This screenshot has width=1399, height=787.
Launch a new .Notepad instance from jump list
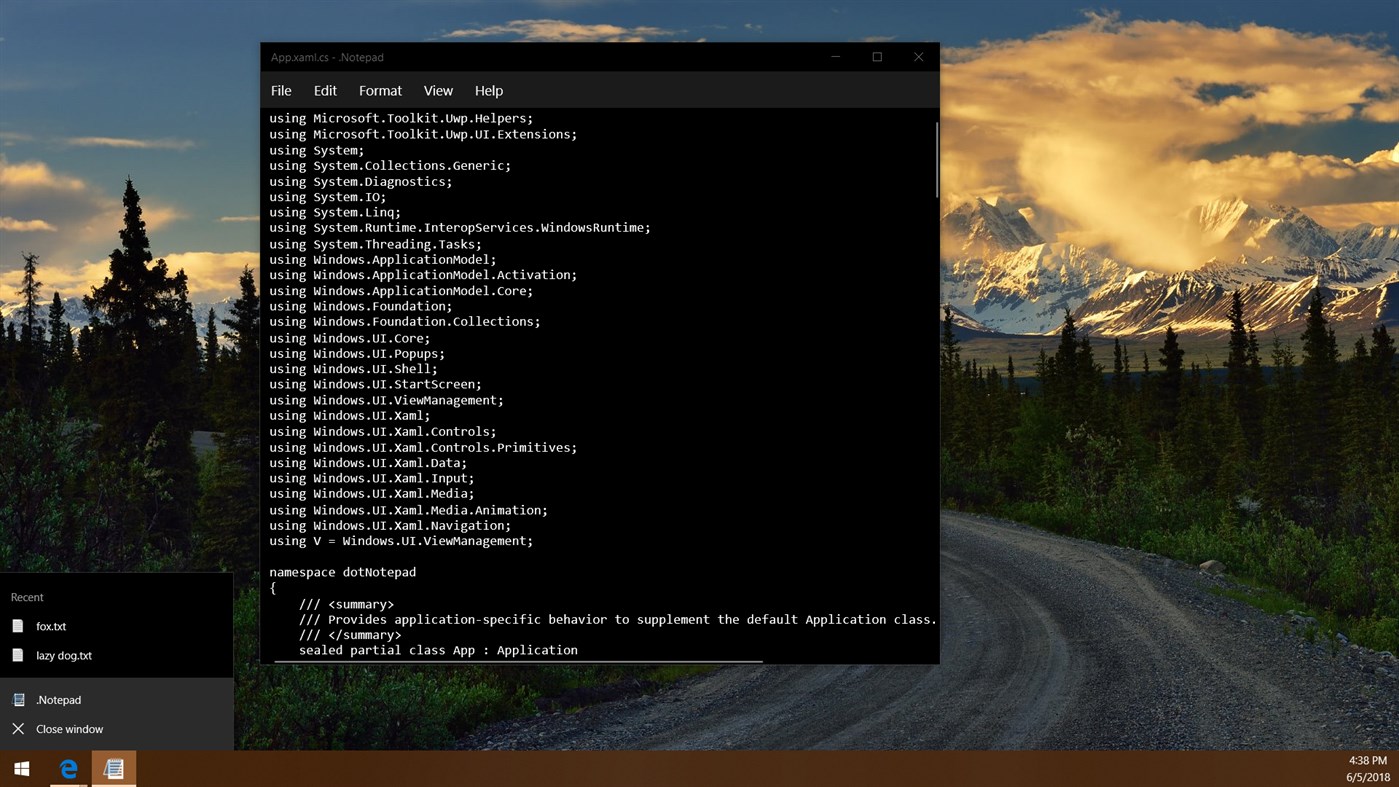coord(60,699)
